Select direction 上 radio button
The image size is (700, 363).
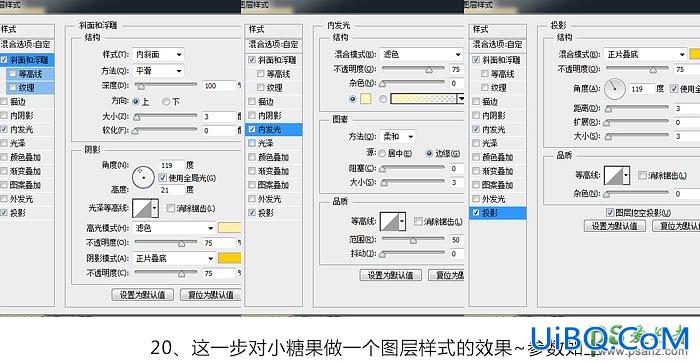coord(136,102)
